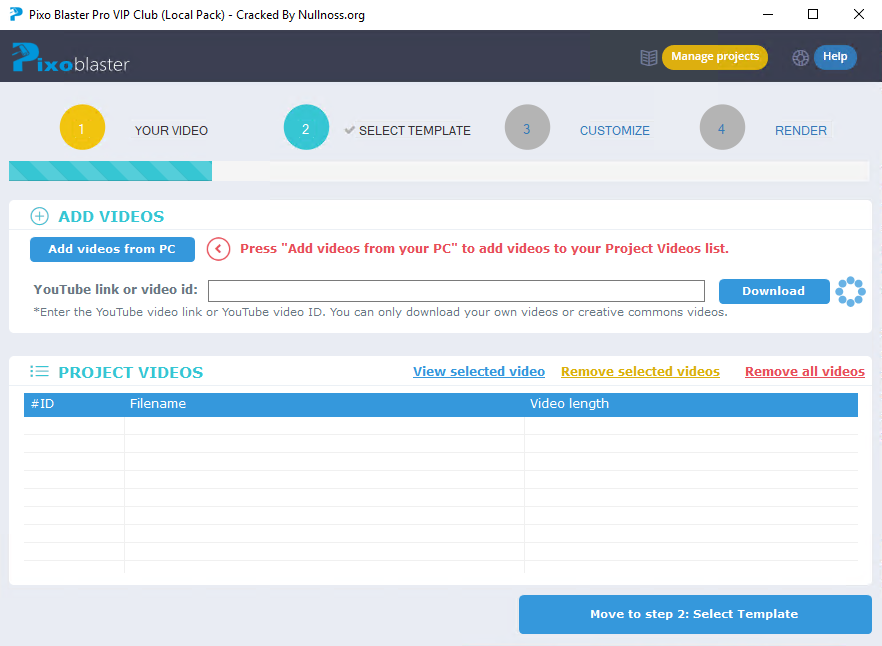The height and width of the screenshot is (646, 882).
Task: Go to the CUSTOMIZE step label
Action: 615,131
